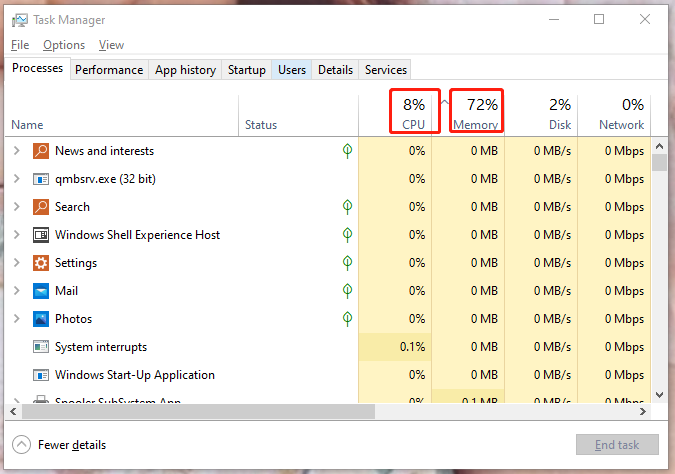Click the vertical scrollbar down arrow
Viewport: 675px width, 474px height.
pos(659,395)
